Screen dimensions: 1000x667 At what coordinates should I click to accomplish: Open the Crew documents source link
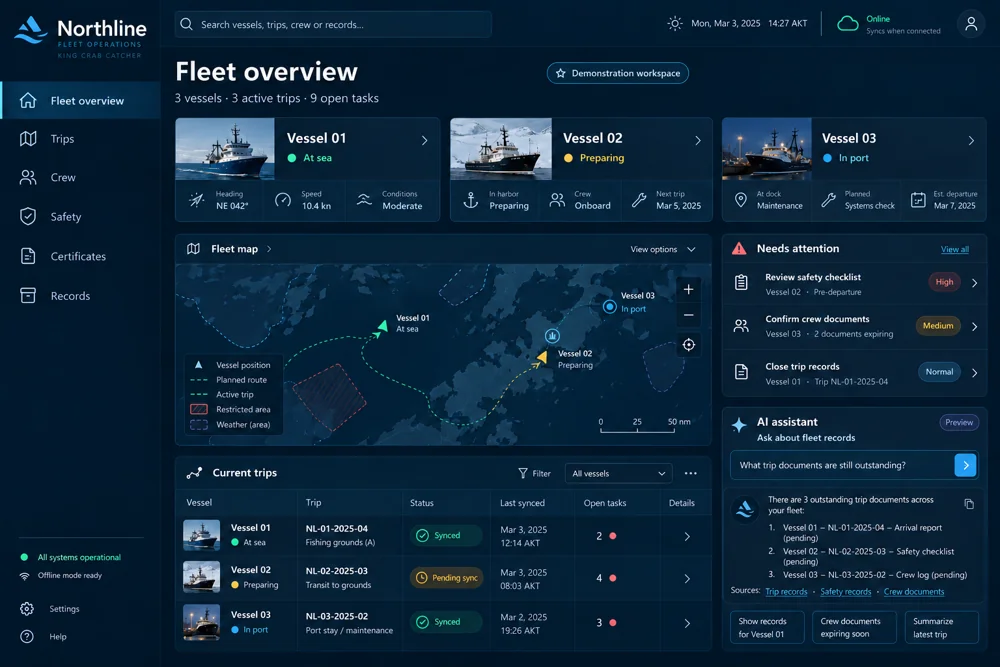coord(914,592)
